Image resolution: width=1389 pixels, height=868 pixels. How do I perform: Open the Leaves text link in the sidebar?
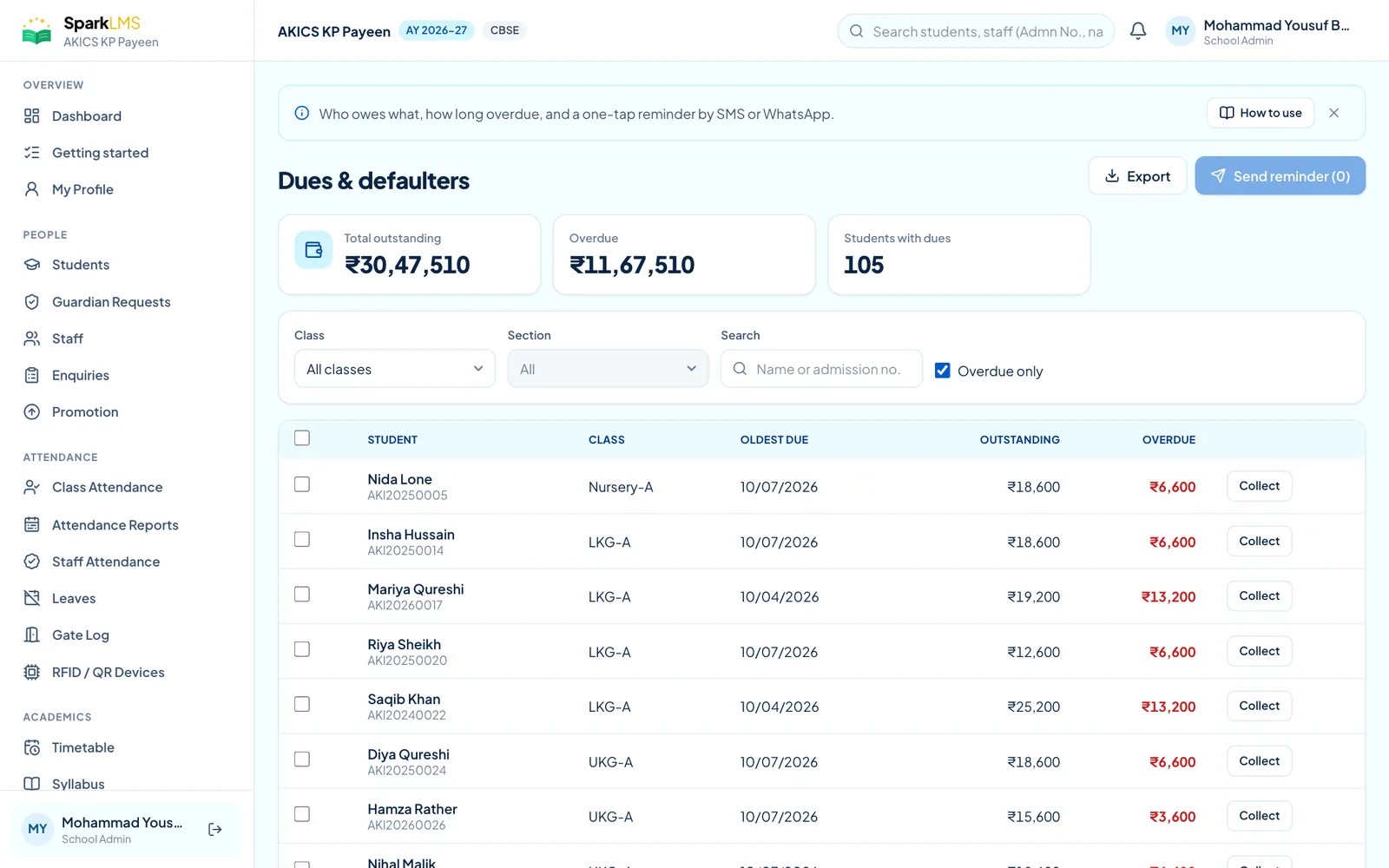point(74,598)
